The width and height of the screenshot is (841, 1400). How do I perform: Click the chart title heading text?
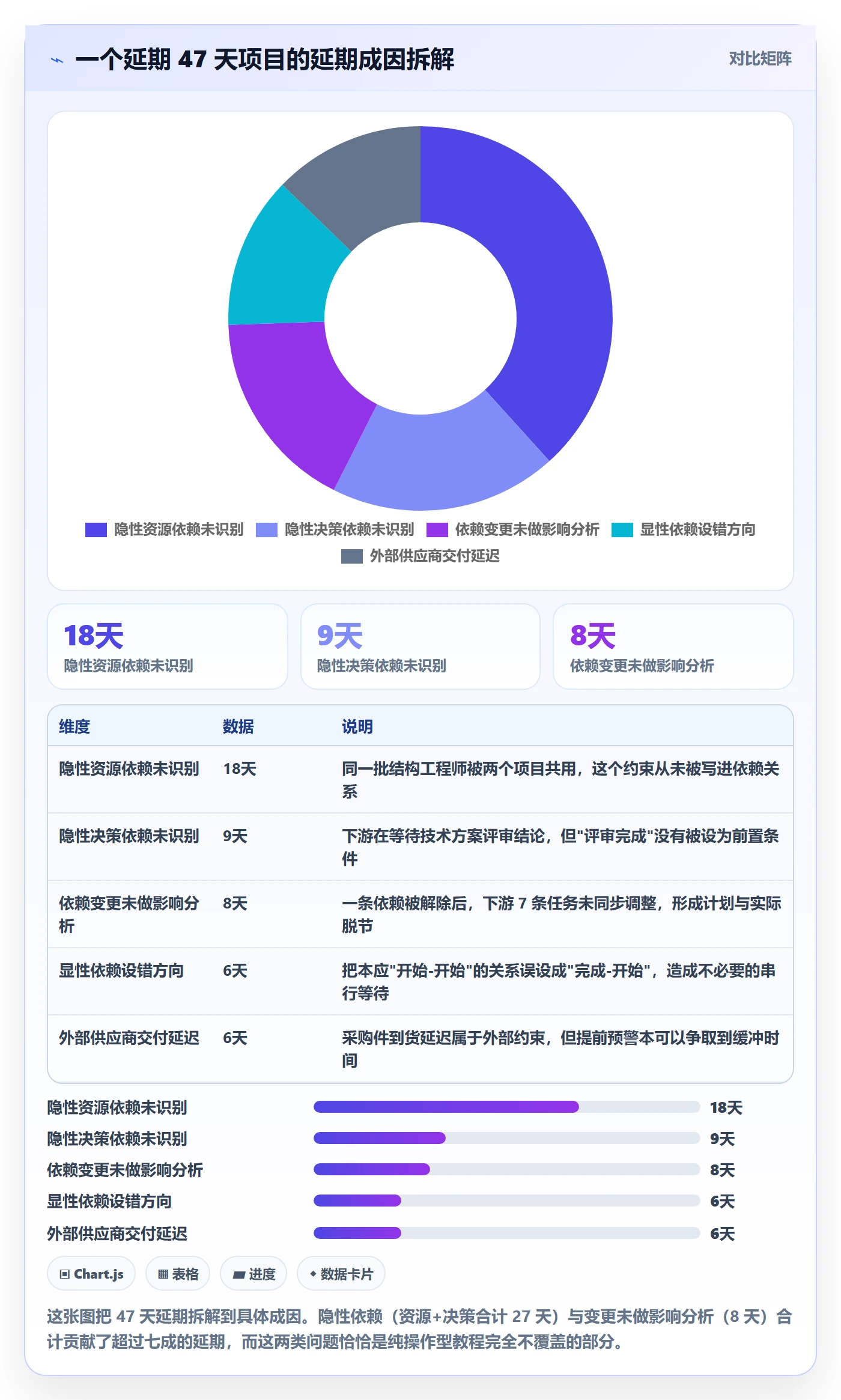point(265,59)
